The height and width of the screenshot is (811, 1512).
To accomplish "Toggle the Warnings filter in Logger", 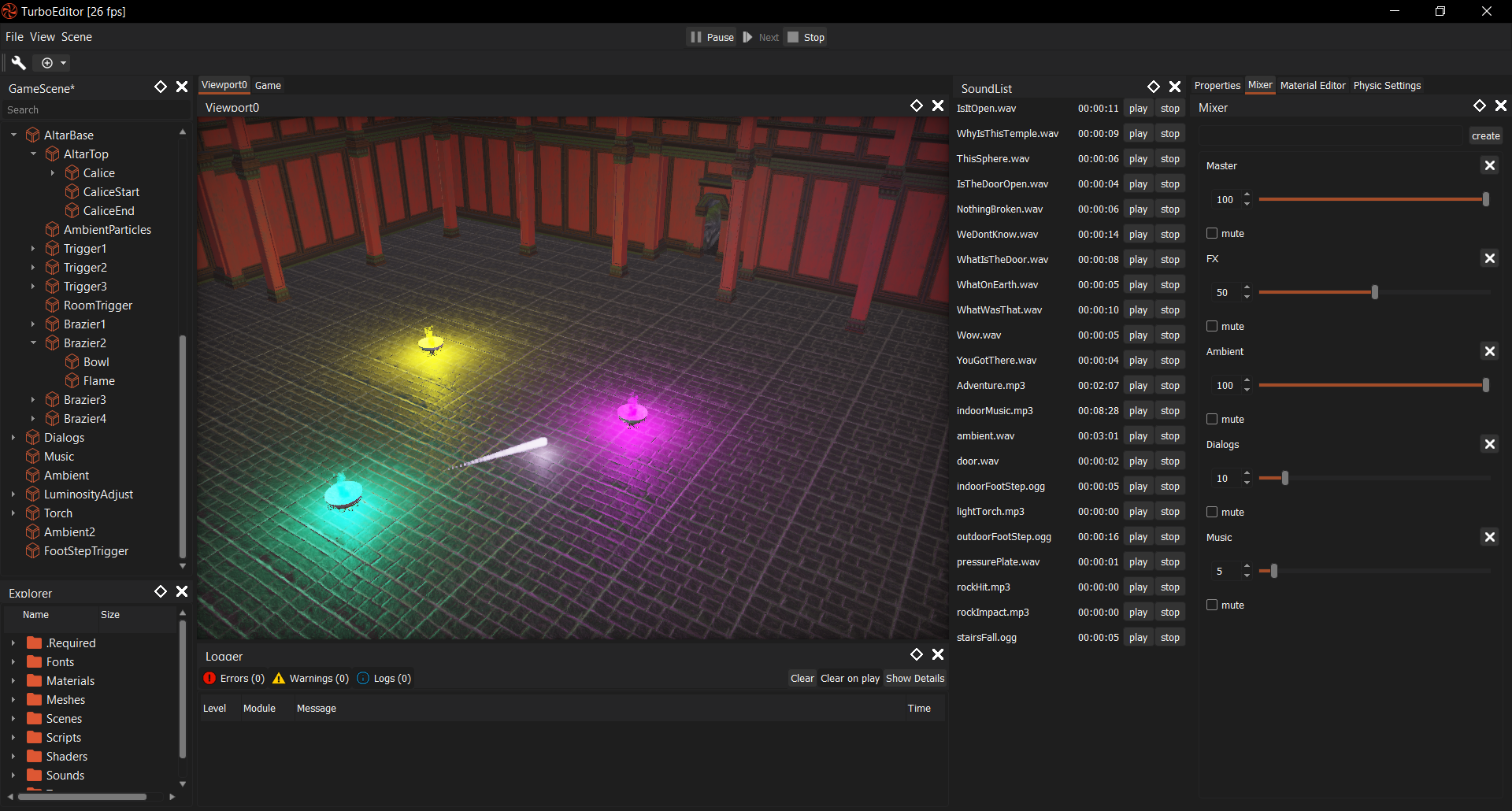I will pyautogui.click(x=311, y=679).
